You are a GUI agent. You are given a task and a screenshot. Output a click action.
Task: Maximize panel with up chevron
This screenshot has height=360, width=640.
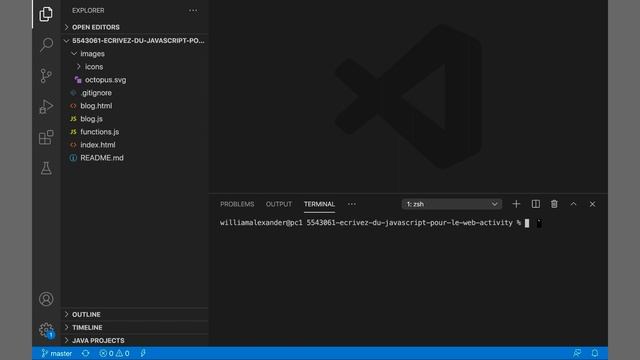coord(573,204)
